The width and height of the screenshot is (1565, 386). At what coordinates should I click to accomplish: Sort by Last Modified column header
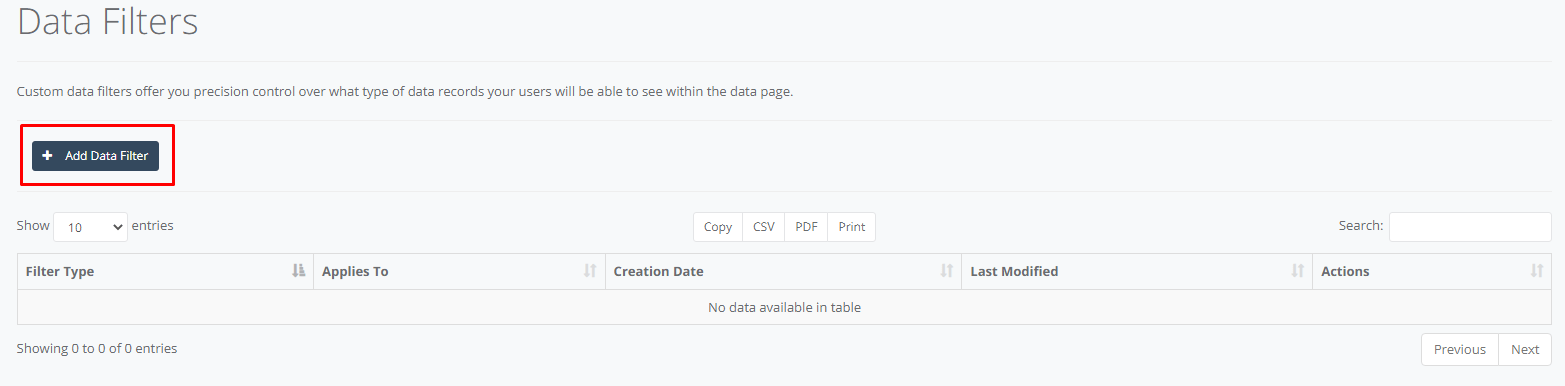(x=1138, y=272)
